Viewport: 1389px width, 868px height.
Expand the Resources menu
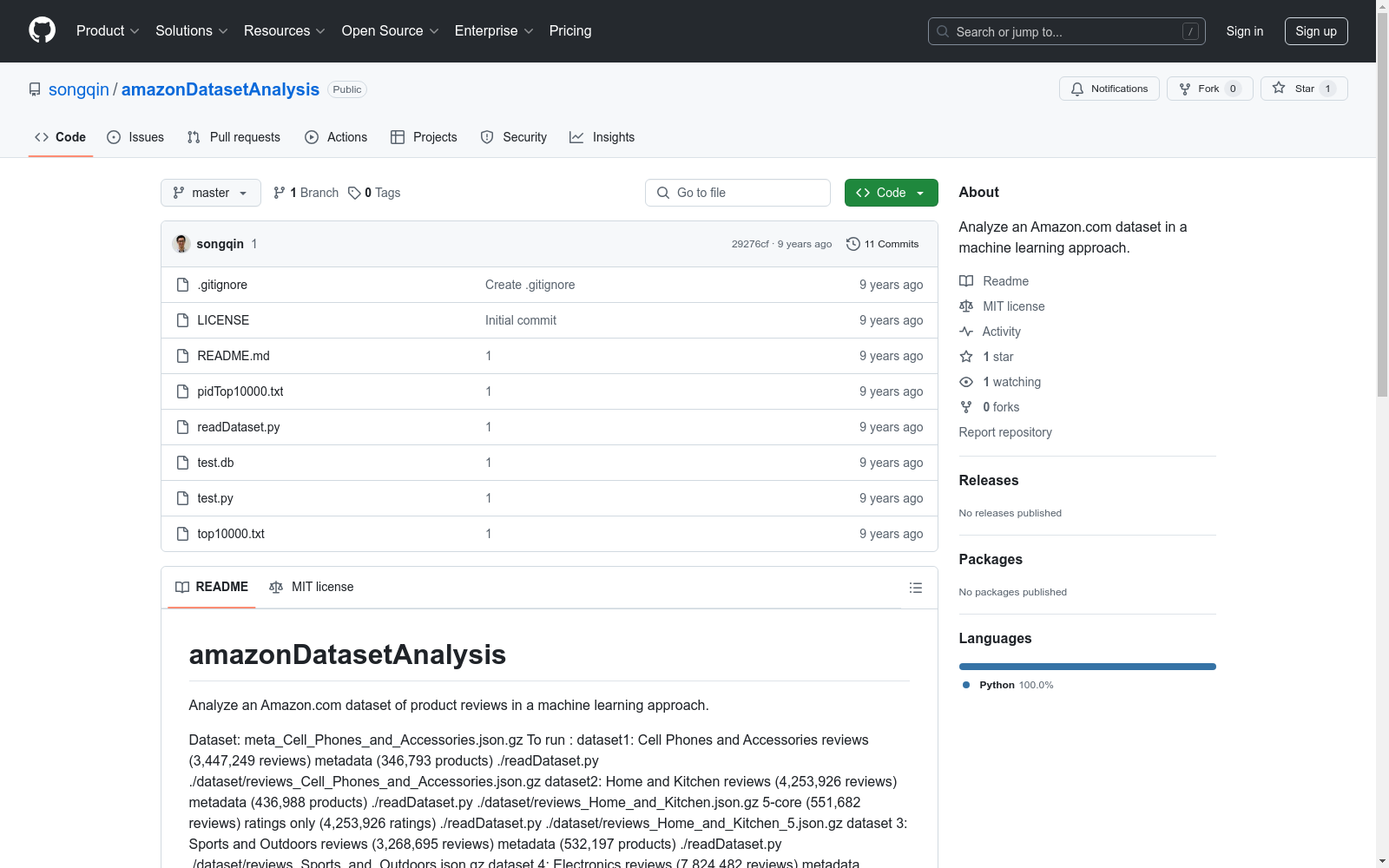coord(285,31)
